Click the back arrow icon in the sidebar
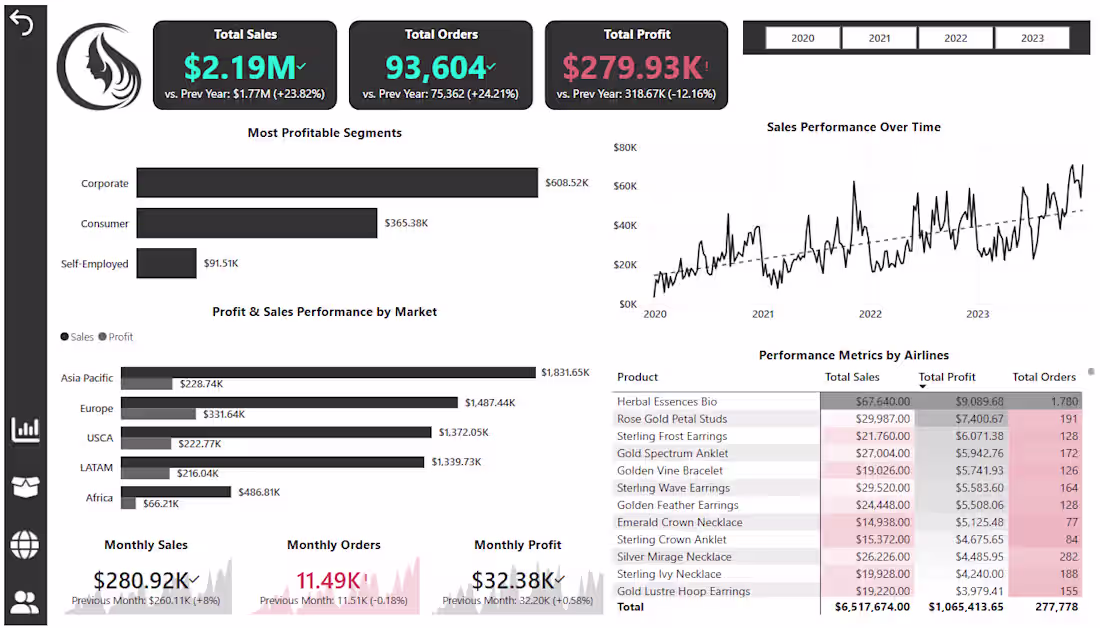Screen dimensions: 1100x628 [x=22, y=22]
